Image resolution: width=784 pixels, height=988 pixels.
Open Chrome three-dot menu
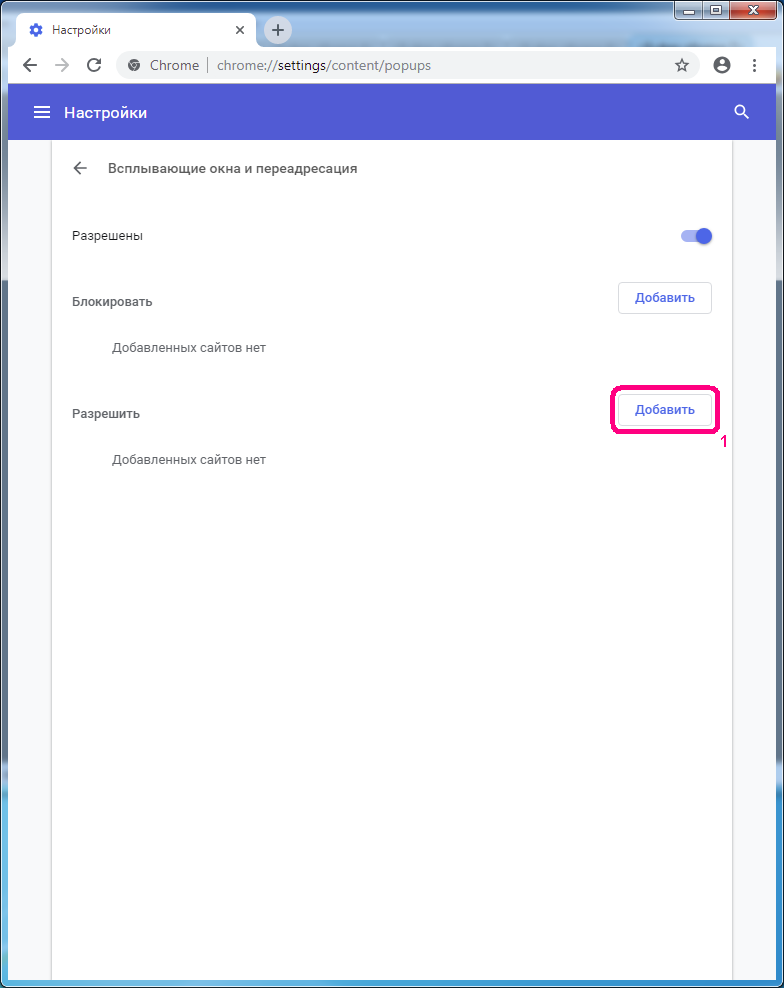pos(754,65)
